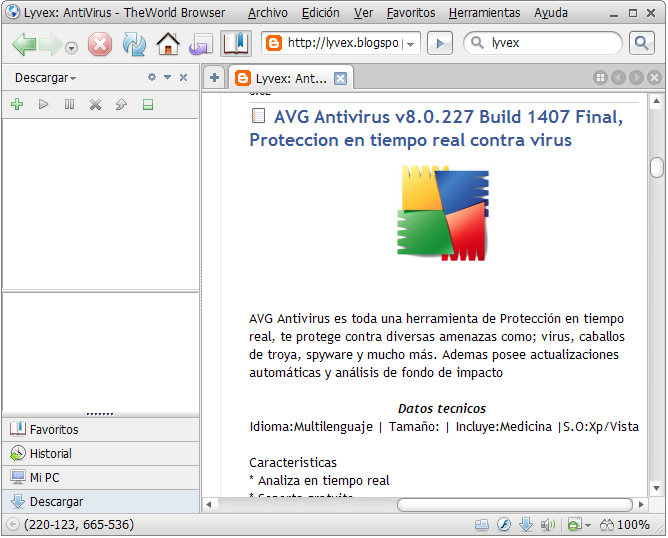This screenshot has height=538, width=668.
Task: Open the Historial sidebar panel
Action: 50,454
